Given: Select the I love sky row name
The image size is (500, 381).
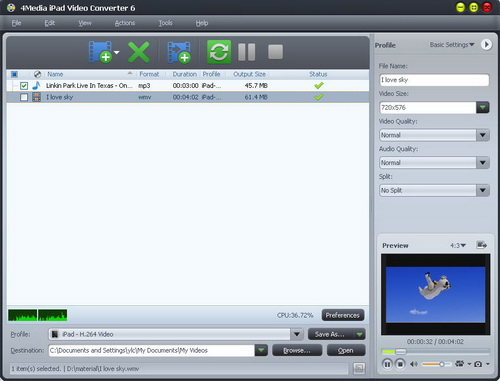Looking at the screenshot, I should (x=59, y=97).
